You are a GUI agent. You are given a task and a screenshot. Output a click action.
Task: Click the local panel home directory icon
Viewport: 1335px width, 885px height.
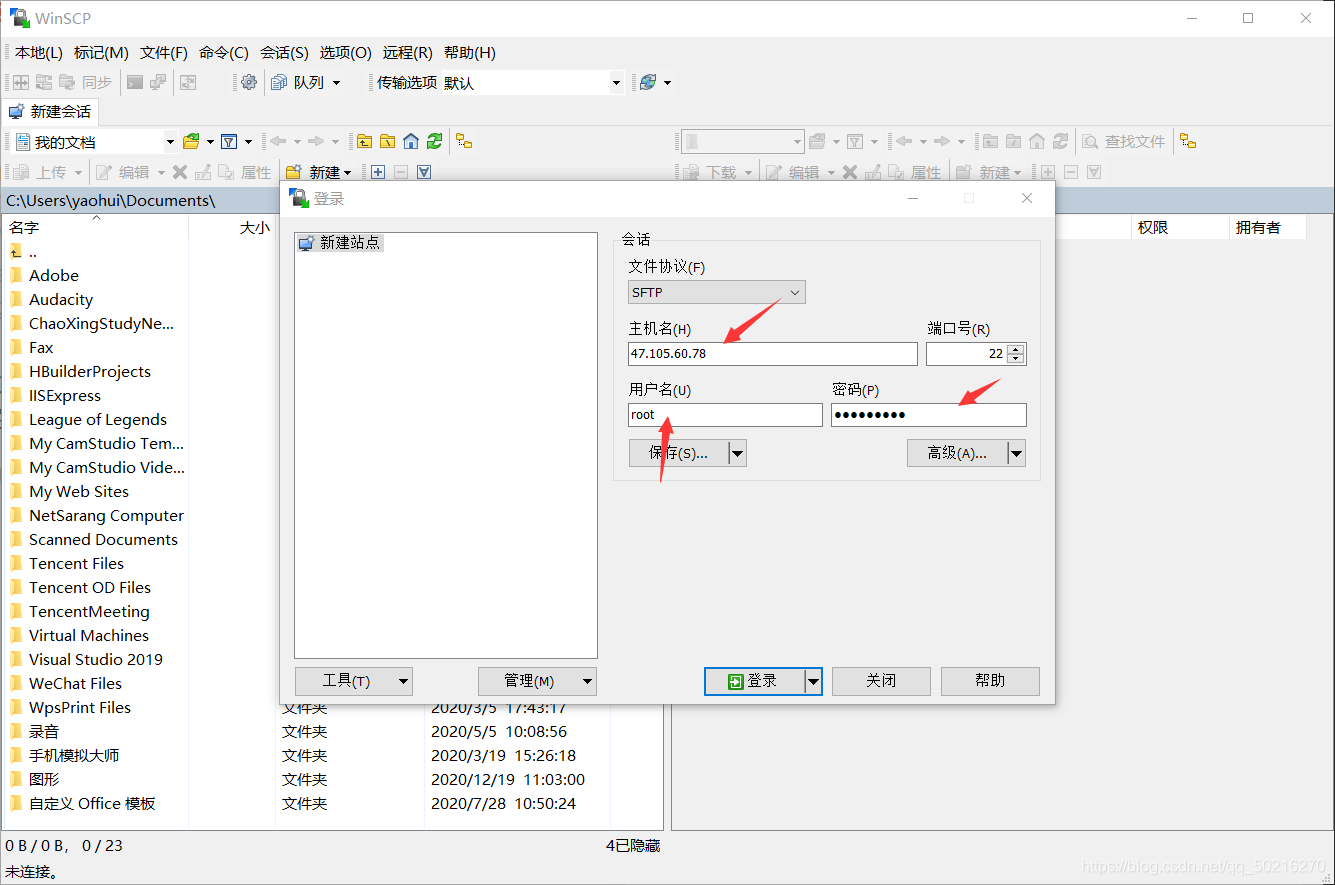pos(411,141)
